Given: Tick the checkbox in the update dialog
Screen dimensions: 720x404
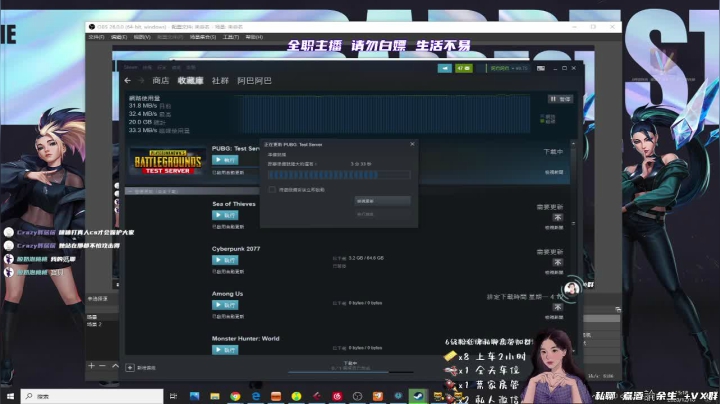Looking at the screenshot, I should [272, 189].
